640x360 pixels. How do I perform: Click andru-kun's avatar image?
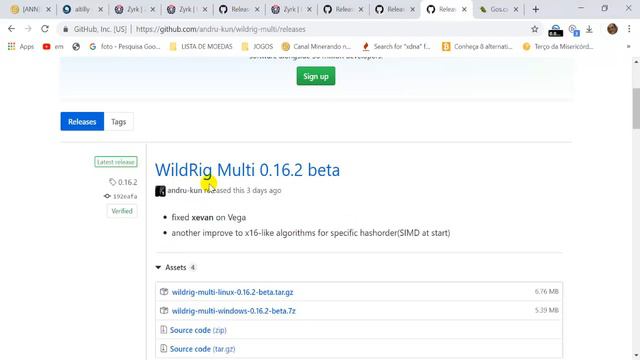click(160, 191)
